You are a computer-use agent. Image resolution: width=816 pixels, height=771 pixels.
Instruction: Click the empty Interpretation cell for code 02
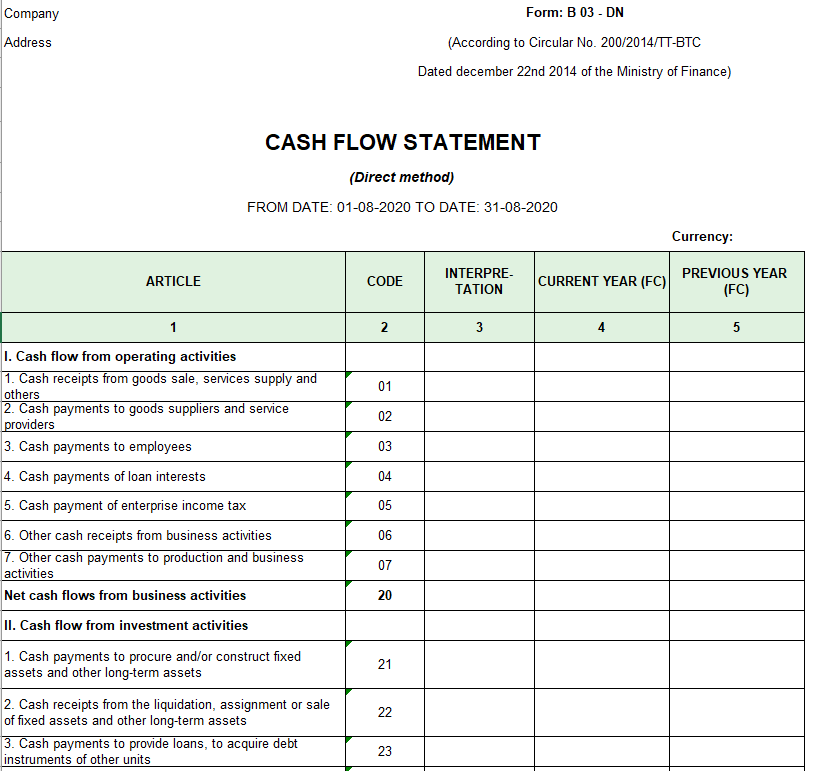[x=479, y=417]
